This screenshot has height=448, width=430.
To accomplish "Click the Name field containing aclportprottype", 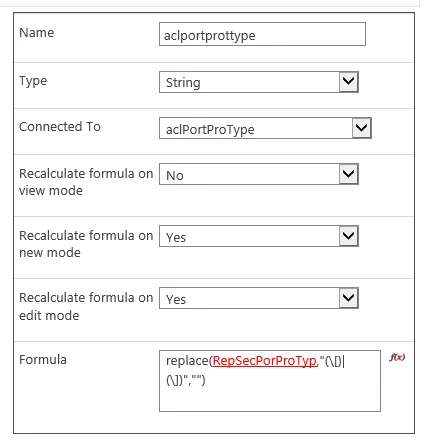I will point(262,34).
